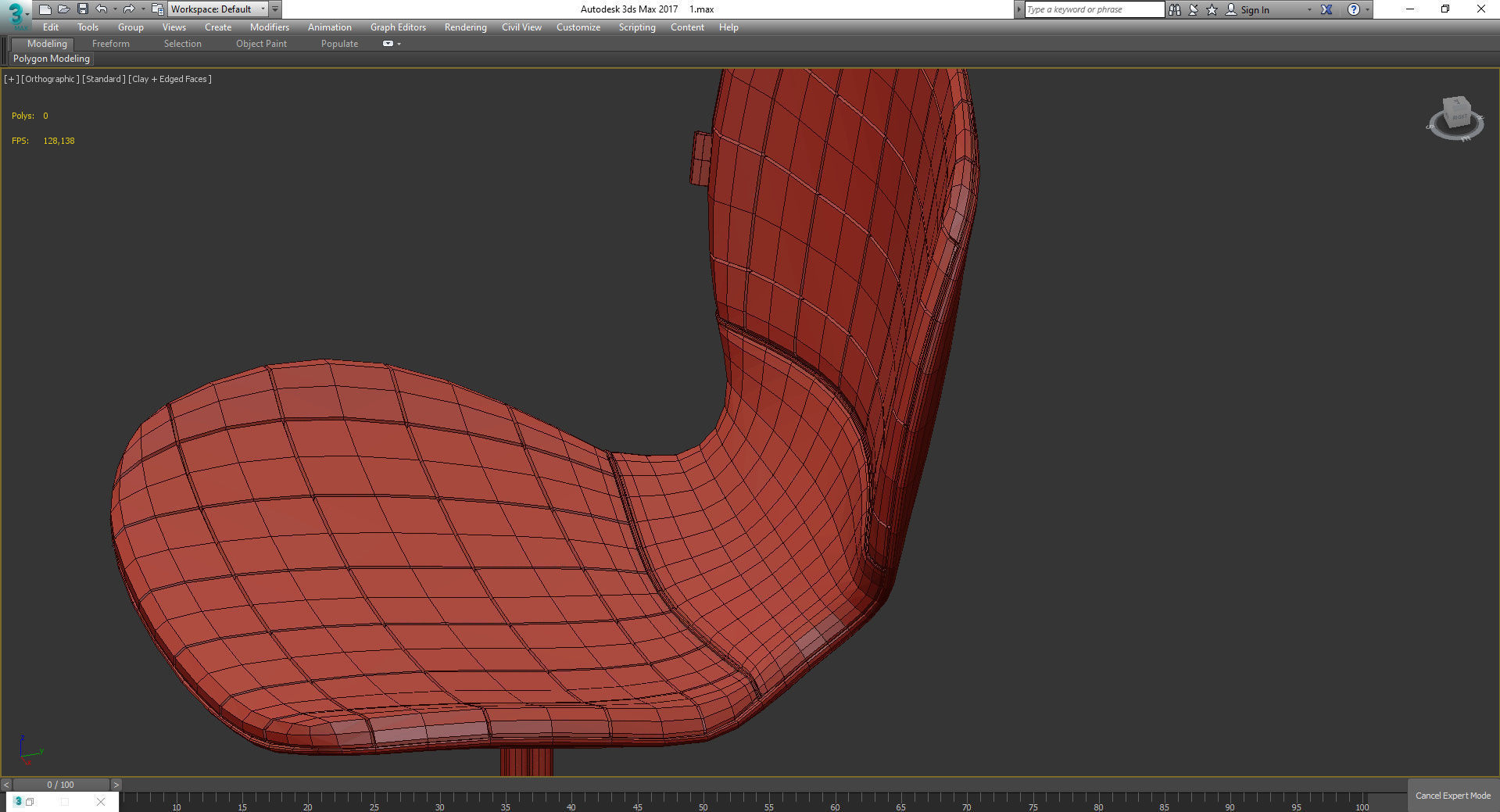Open the Rendering menu
Image resolution: width=1500 pixels, height=812 pixels.
pyautogui.click(x=465, y=27)
